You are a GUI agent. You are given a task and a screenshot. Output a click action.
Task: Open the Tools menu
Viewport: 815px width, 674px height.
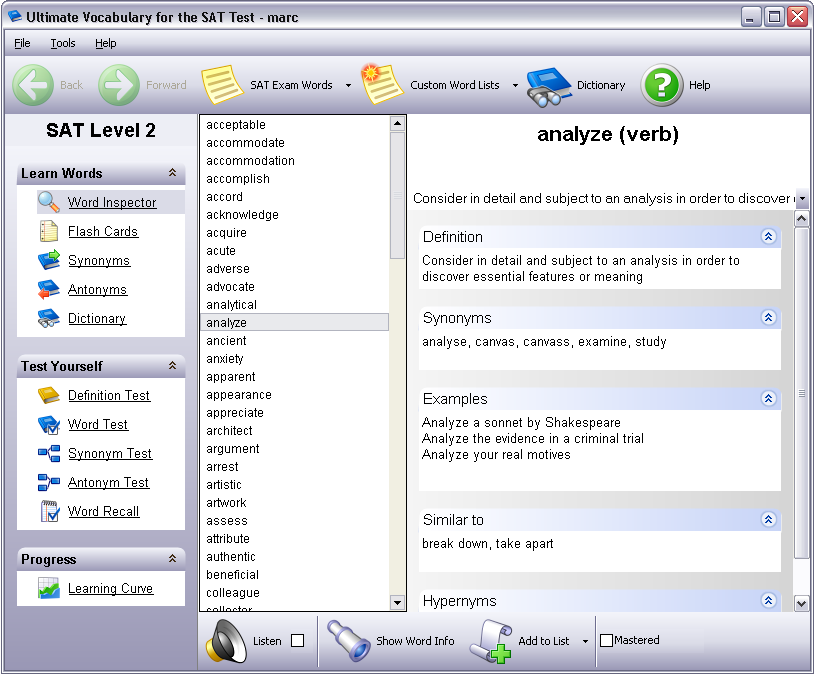click(63, 43)
